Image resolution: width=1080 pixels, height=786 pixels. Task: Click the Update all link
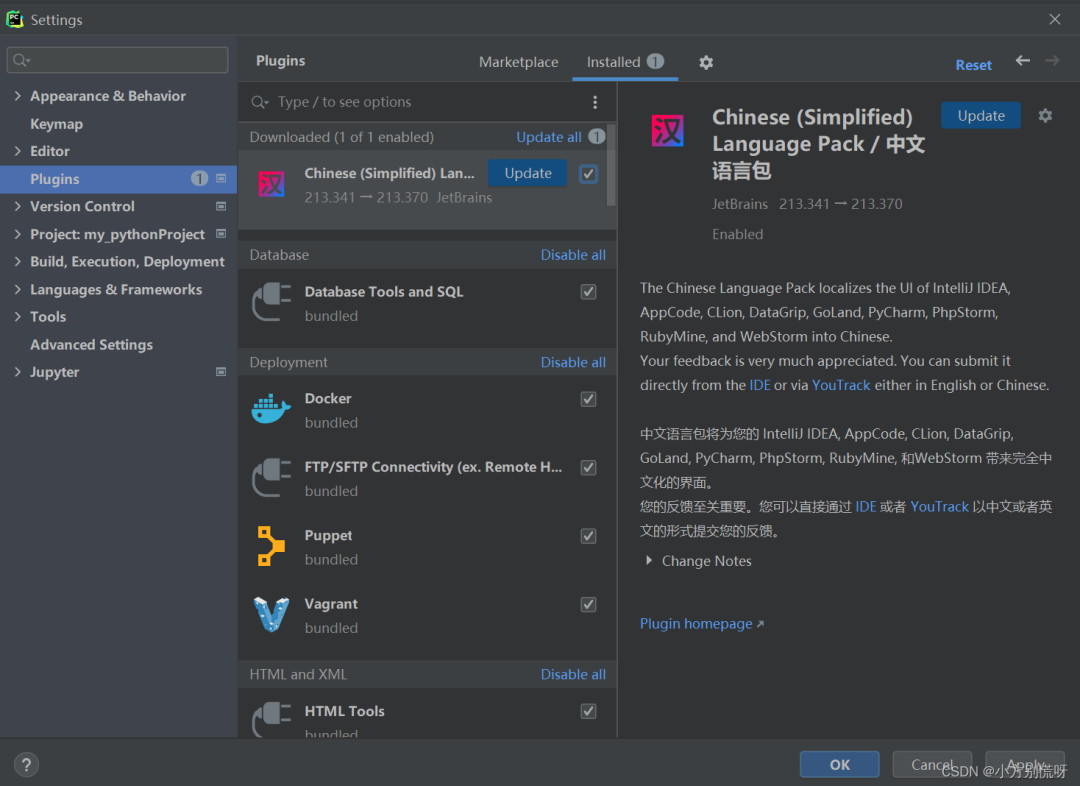point(549,137)
